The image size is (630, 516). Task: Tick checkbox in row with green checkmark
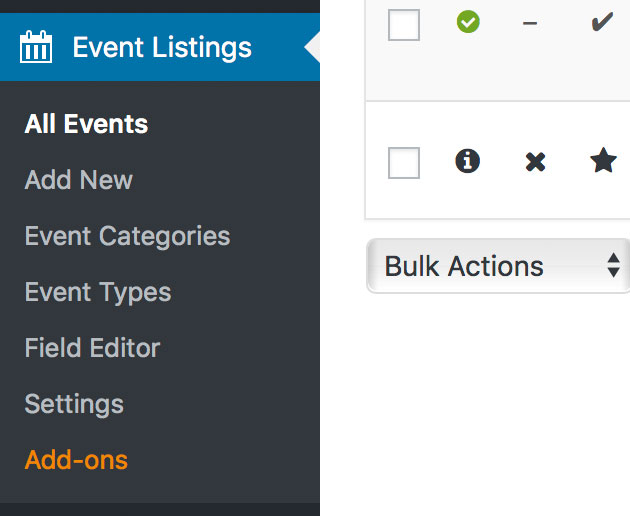(x=404, y=25)
